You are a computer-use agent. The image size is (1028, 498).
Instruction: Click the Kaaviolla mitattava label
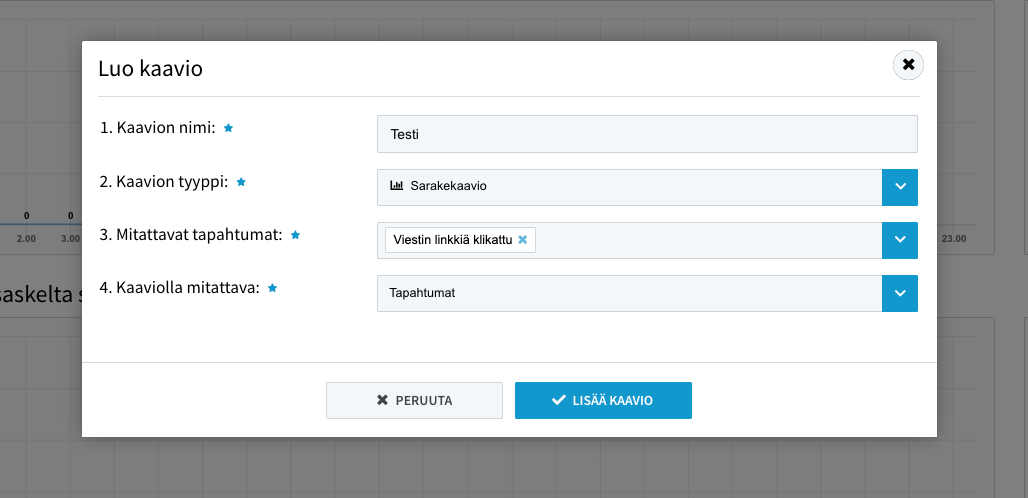click(180, 288)
